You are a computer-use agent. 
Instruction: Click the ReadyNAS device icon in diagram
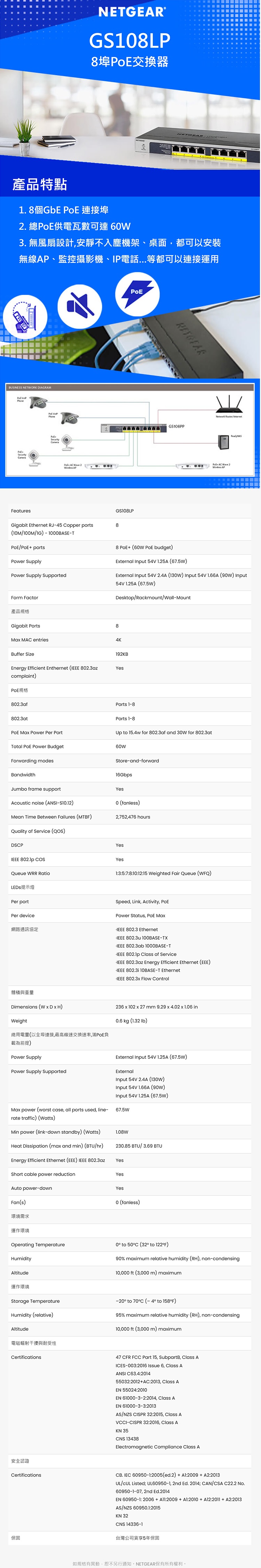tap(223, 440)
